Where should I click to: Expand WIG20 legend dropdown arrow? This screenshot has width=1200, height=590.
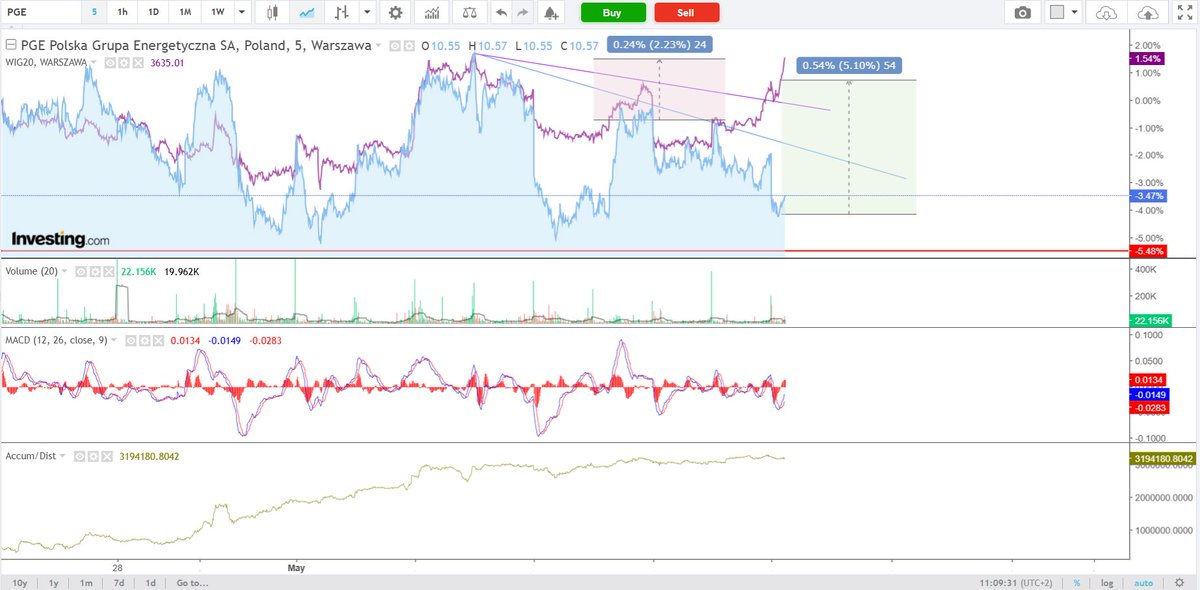93,63
